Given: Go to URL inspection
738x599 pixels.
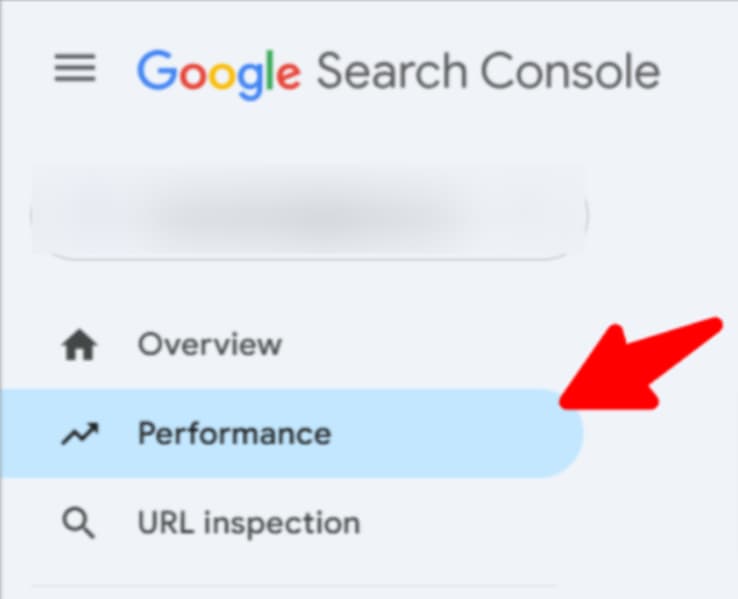Looking at the screenshot, I should pyautogui.click(x=248, y=523).
